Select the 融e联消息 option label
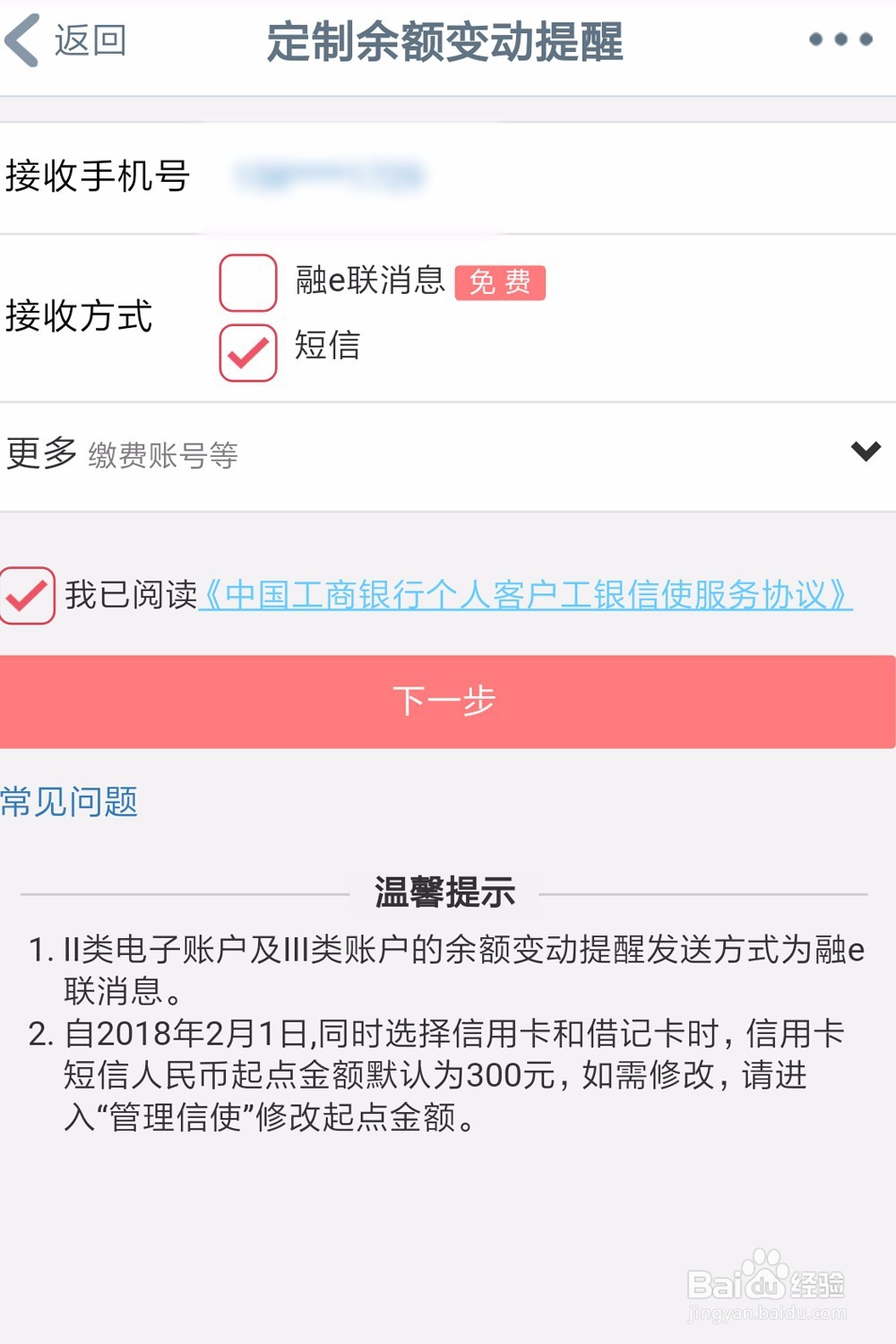 370,280
